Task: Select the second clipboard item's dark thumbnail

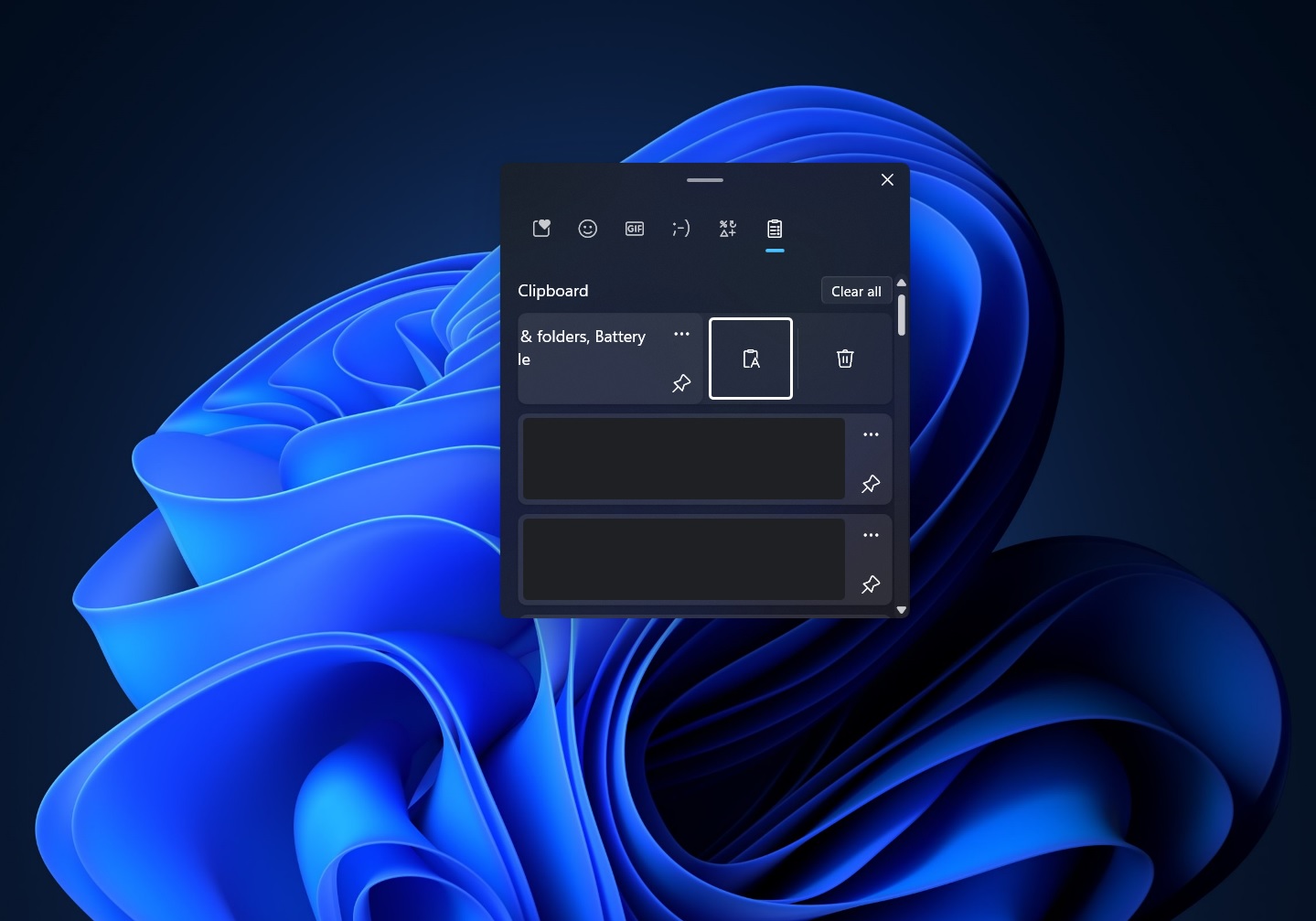Action: [x=683, y=459]
